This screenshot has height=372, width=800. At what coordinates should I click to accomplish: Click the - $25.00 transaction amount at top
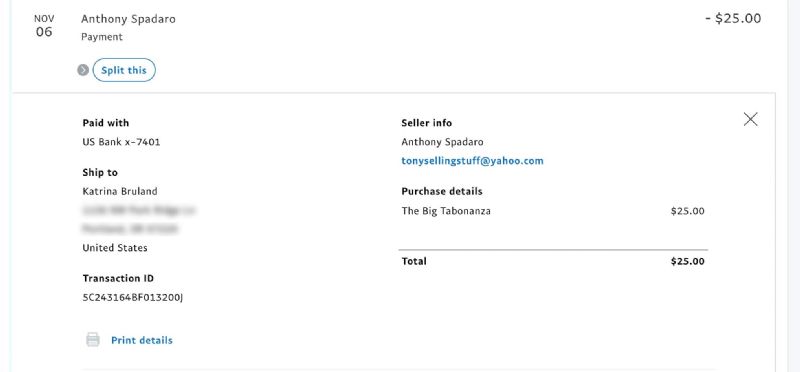(733, 19)
